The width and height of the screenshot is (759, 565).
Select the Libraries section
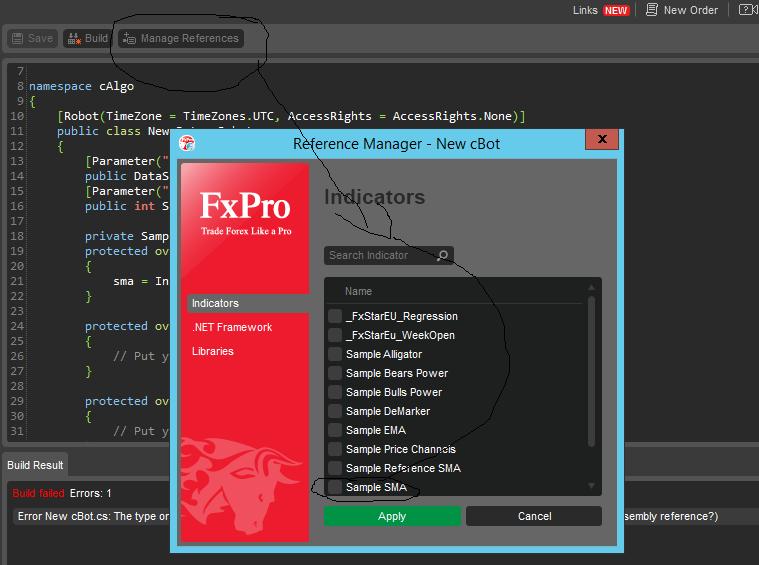pyautogui.click(x=213, y=351)
